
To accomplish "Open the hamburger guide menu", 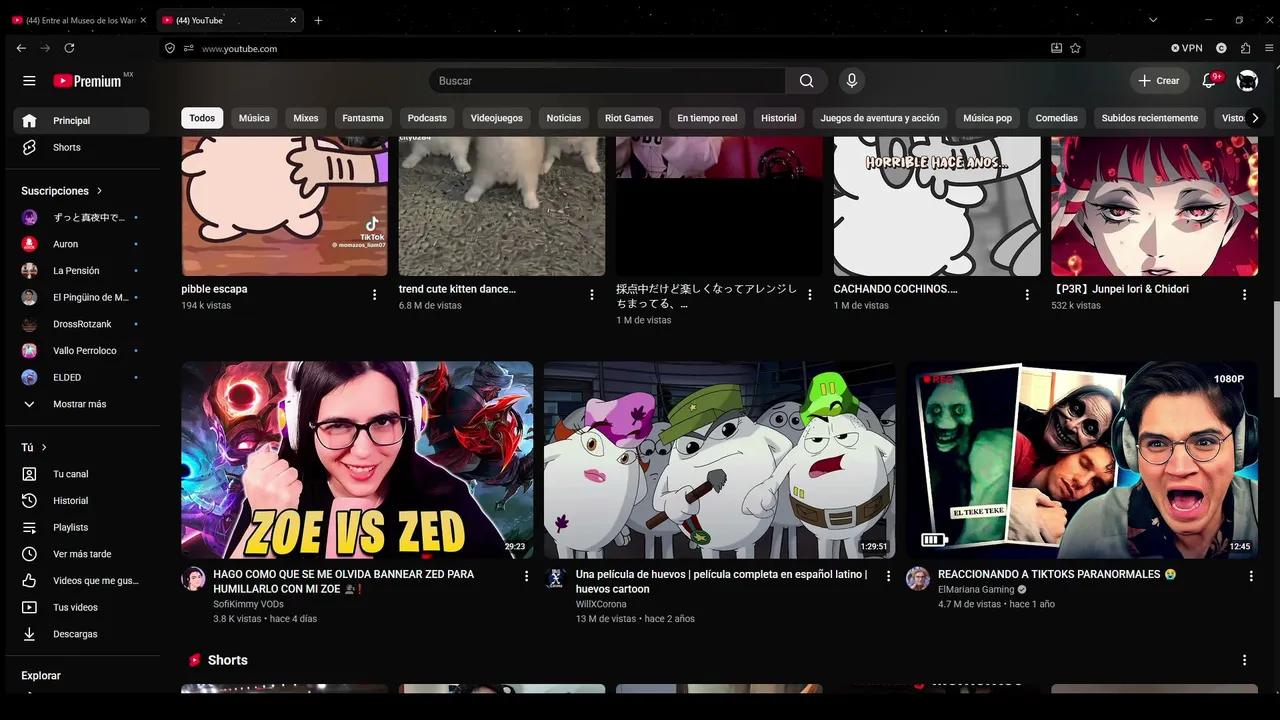I will tap(29, 81).
